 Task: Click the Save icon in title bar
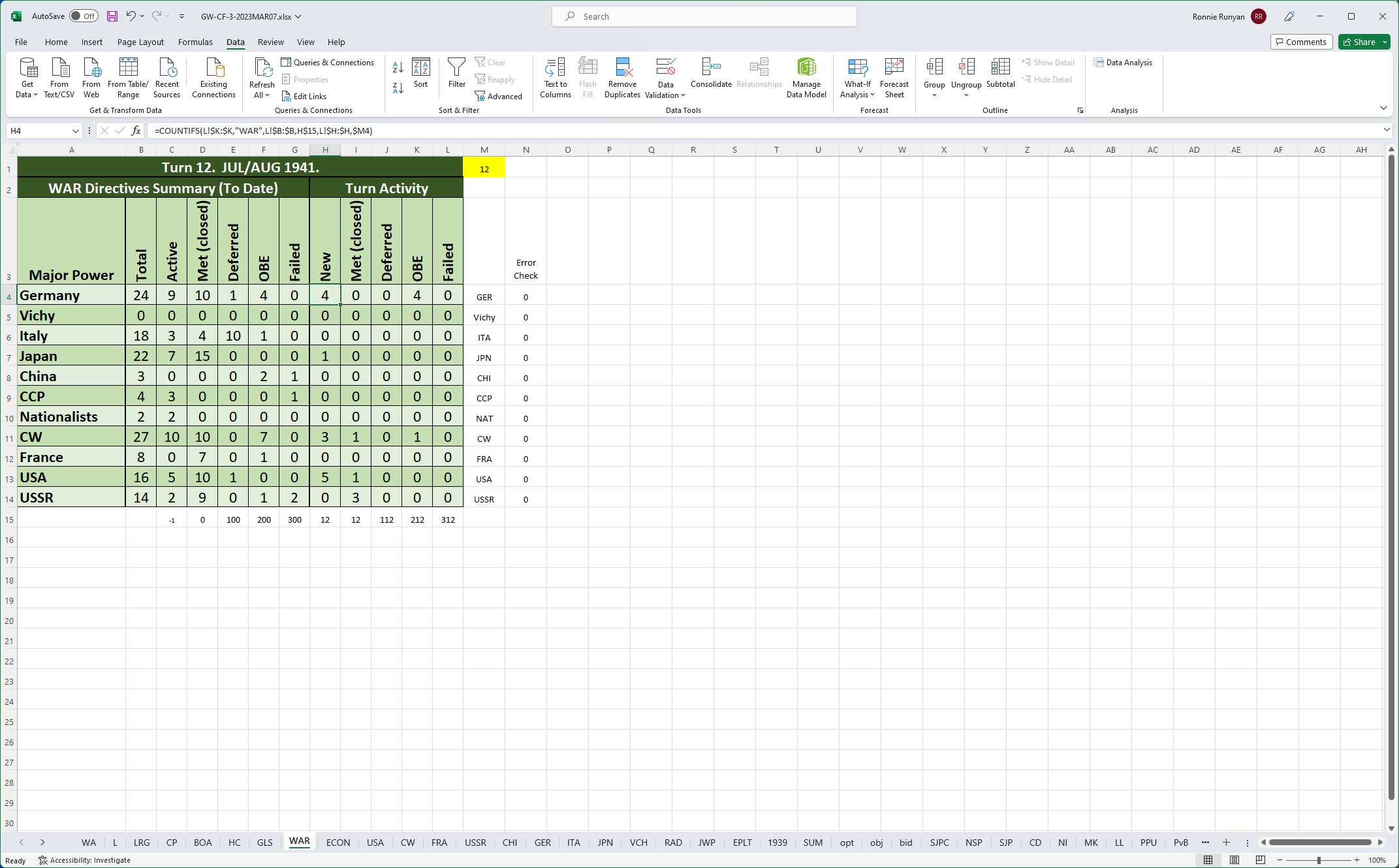[112, 16]
